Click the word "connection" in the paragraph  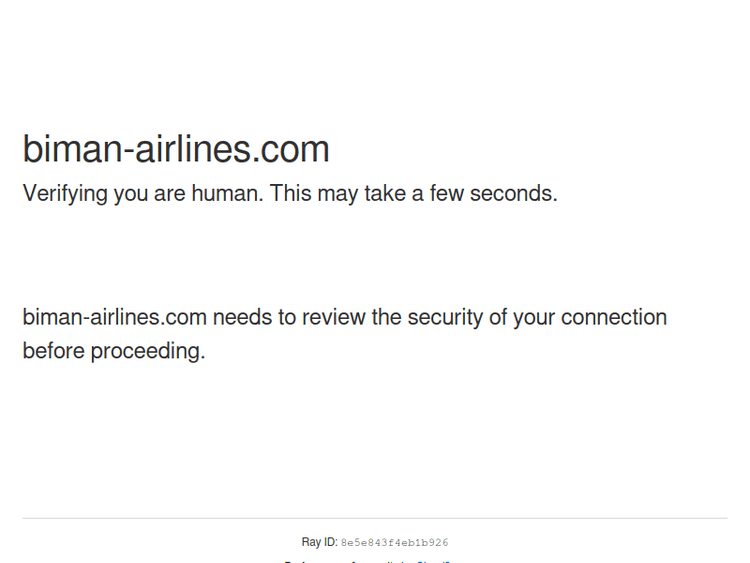point(613,317)
